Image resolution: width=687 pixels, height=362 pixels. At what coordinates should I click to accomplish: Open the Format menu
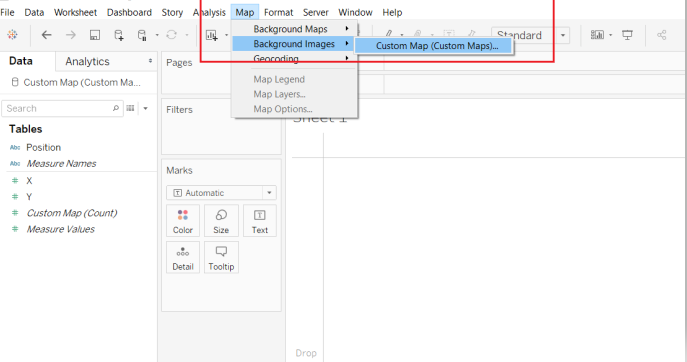[x=279, y=12]
